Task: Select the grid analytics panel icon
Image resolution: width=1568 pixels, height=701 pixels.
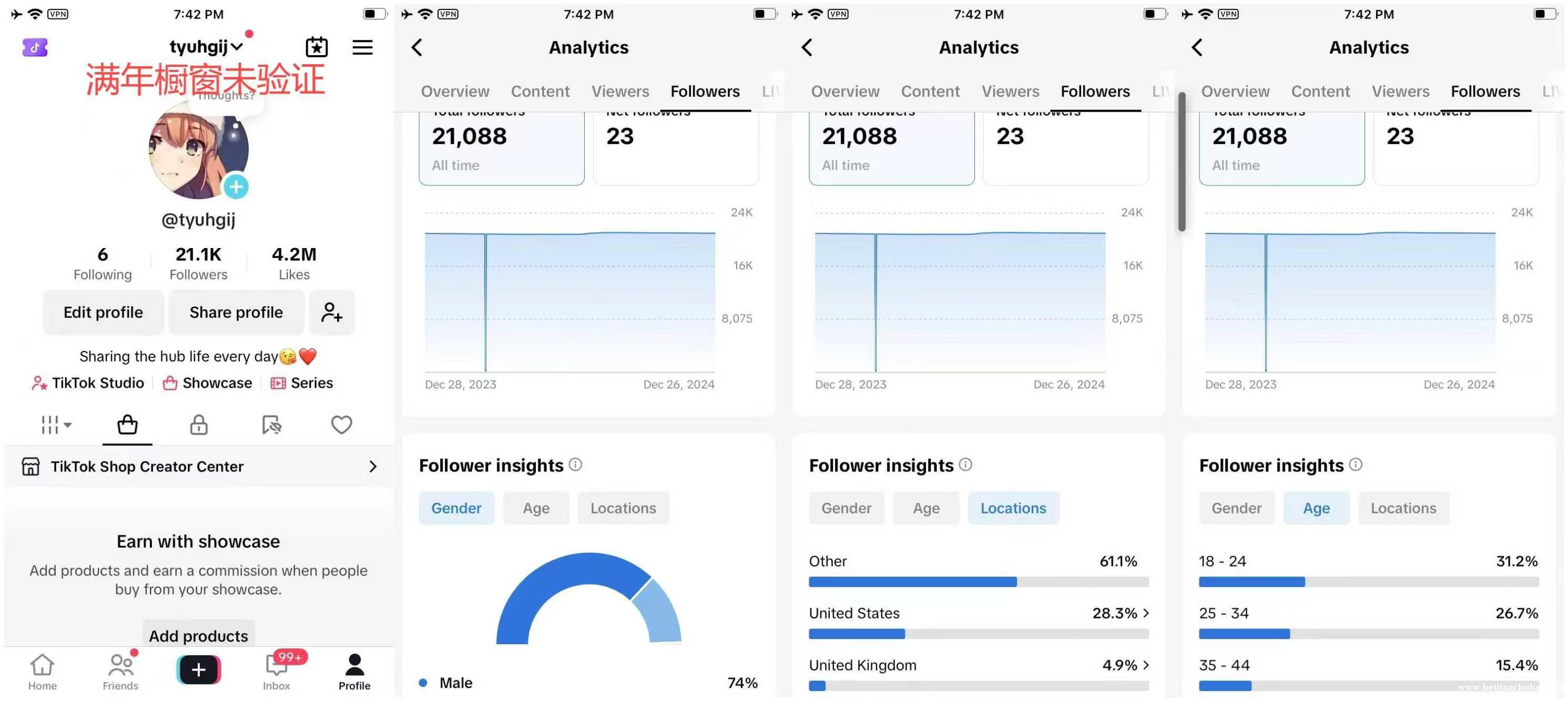Action: [54, 424]
